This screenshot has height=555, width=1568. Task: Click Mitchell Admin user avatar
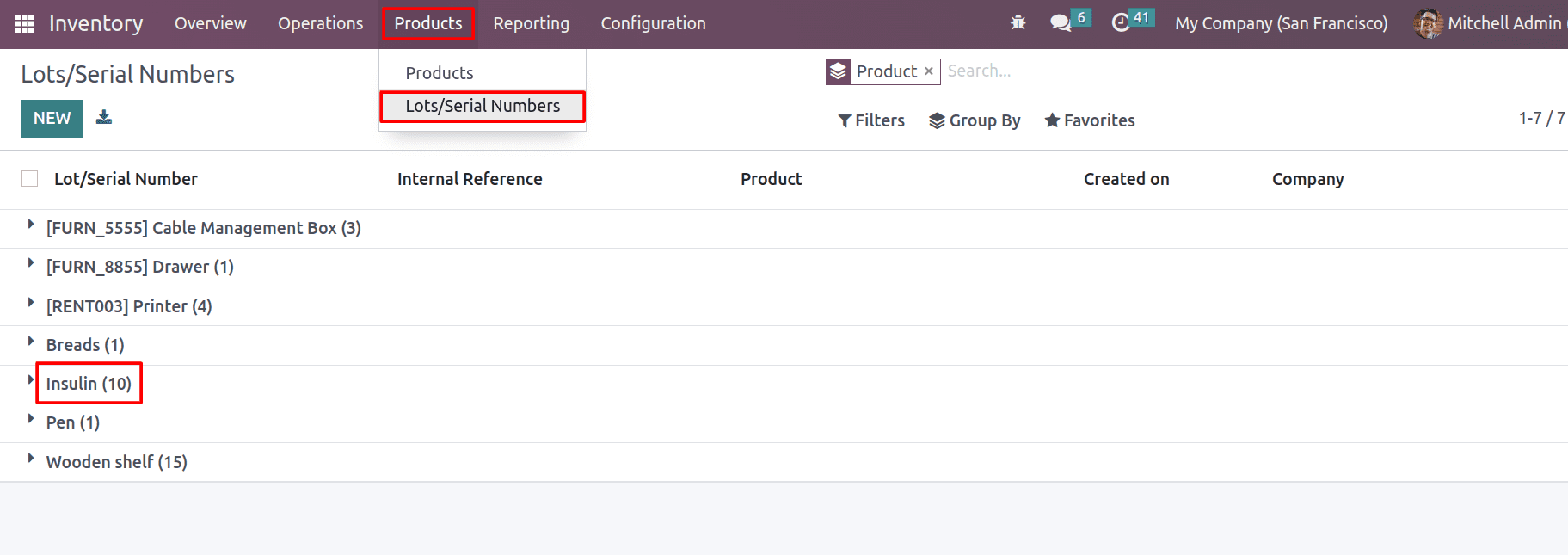(x=1428, y=23)
